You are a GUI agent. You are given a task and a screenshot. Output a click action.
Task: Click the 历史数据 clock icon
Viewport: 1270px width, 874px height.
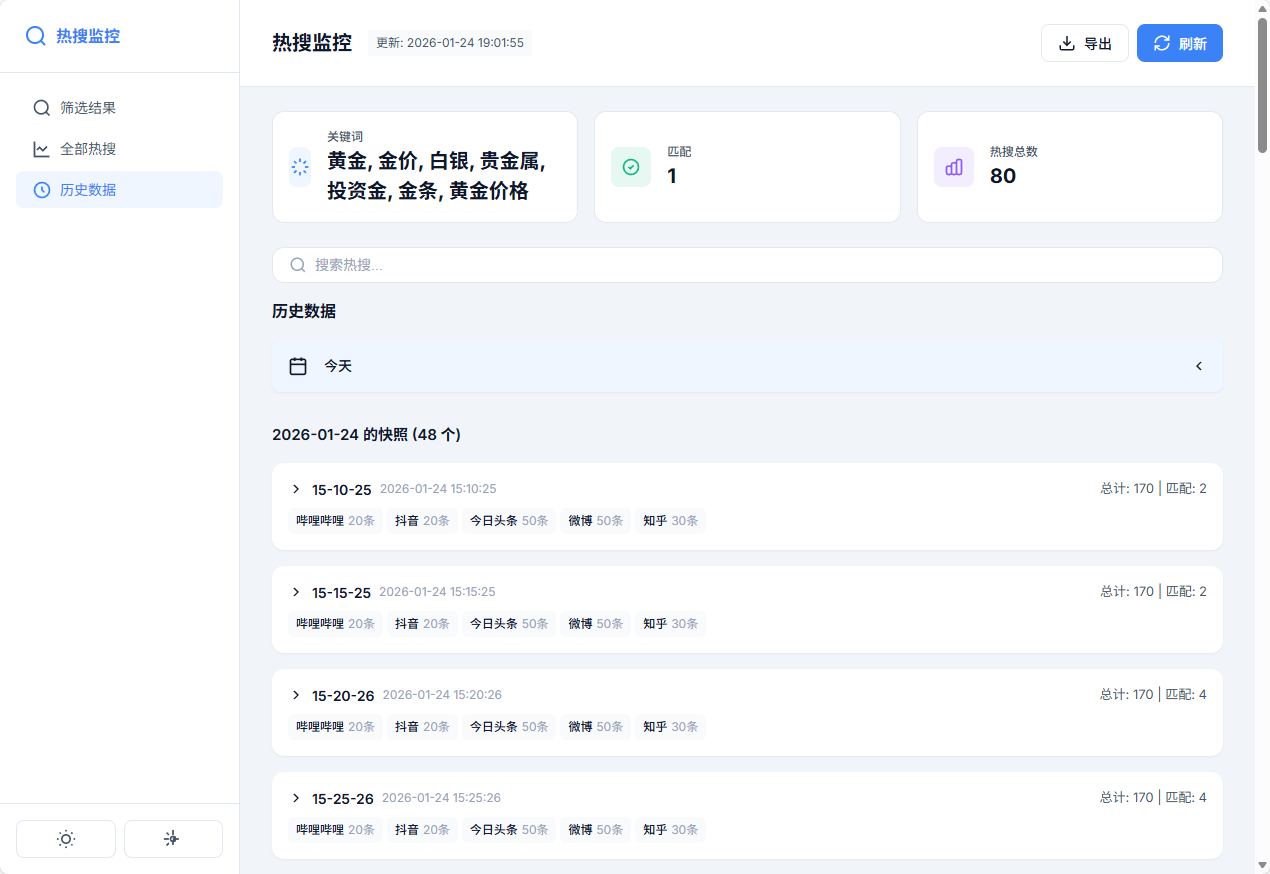pos(40,189)
